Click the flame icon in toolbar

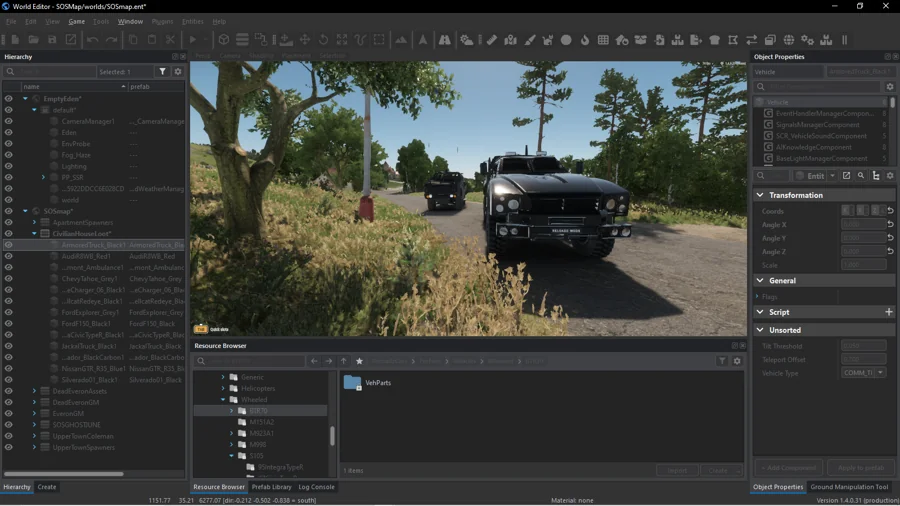(x=585, y=40)
